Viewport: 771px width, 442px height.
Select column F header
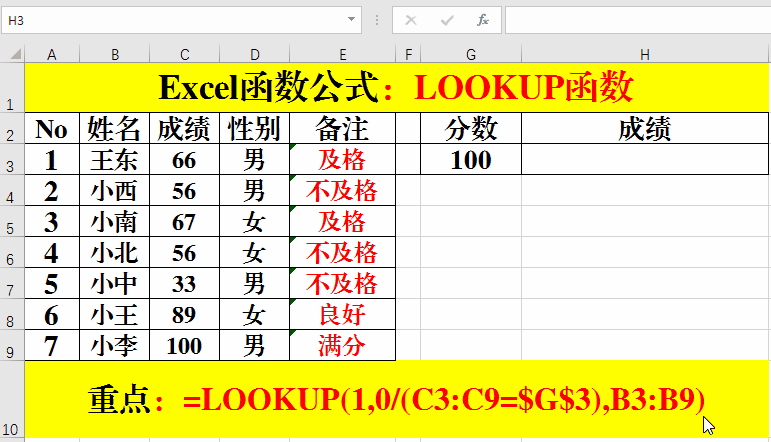[408, 55]
